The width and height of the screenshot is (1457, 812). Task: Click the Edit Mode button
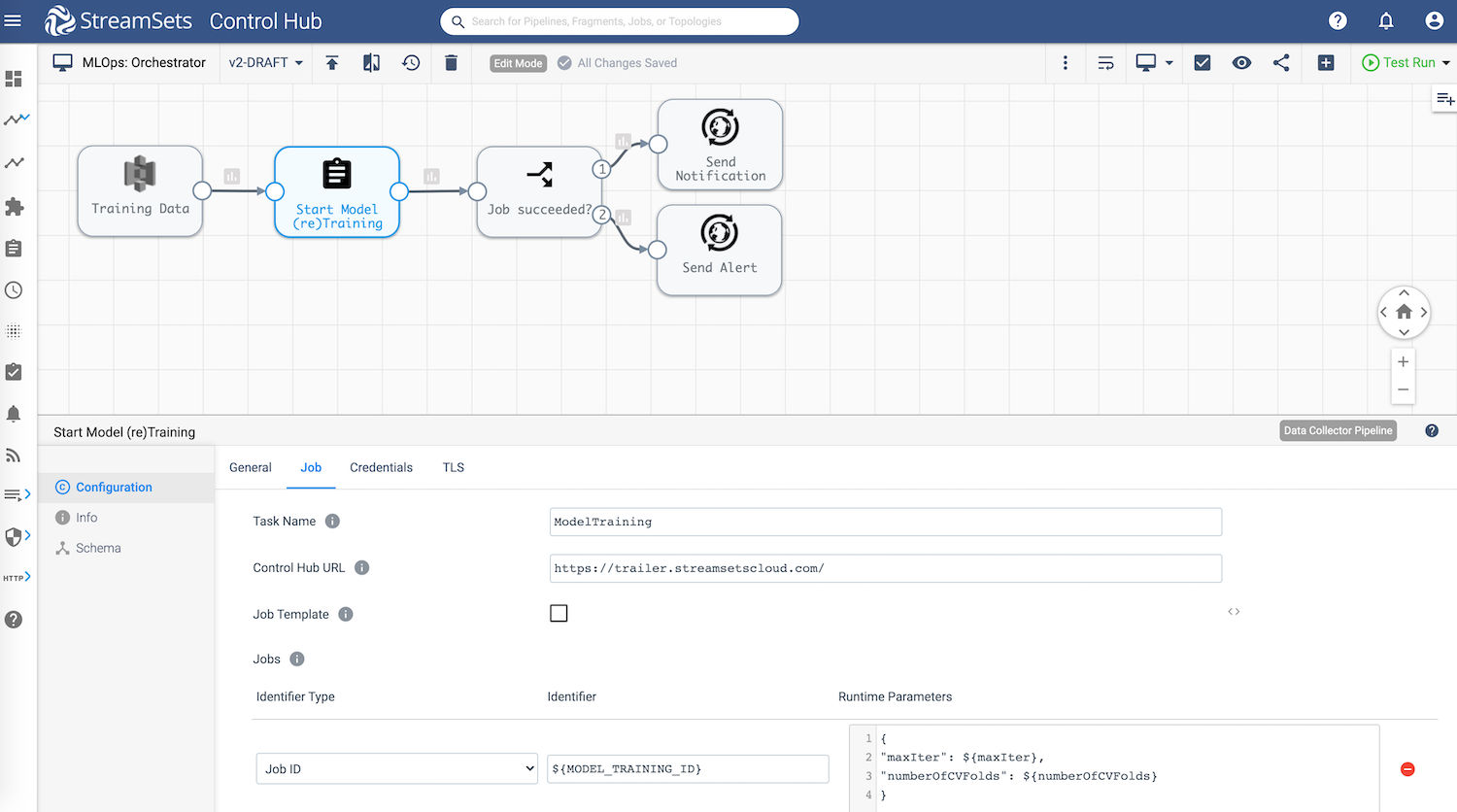(x=518, y=63)
